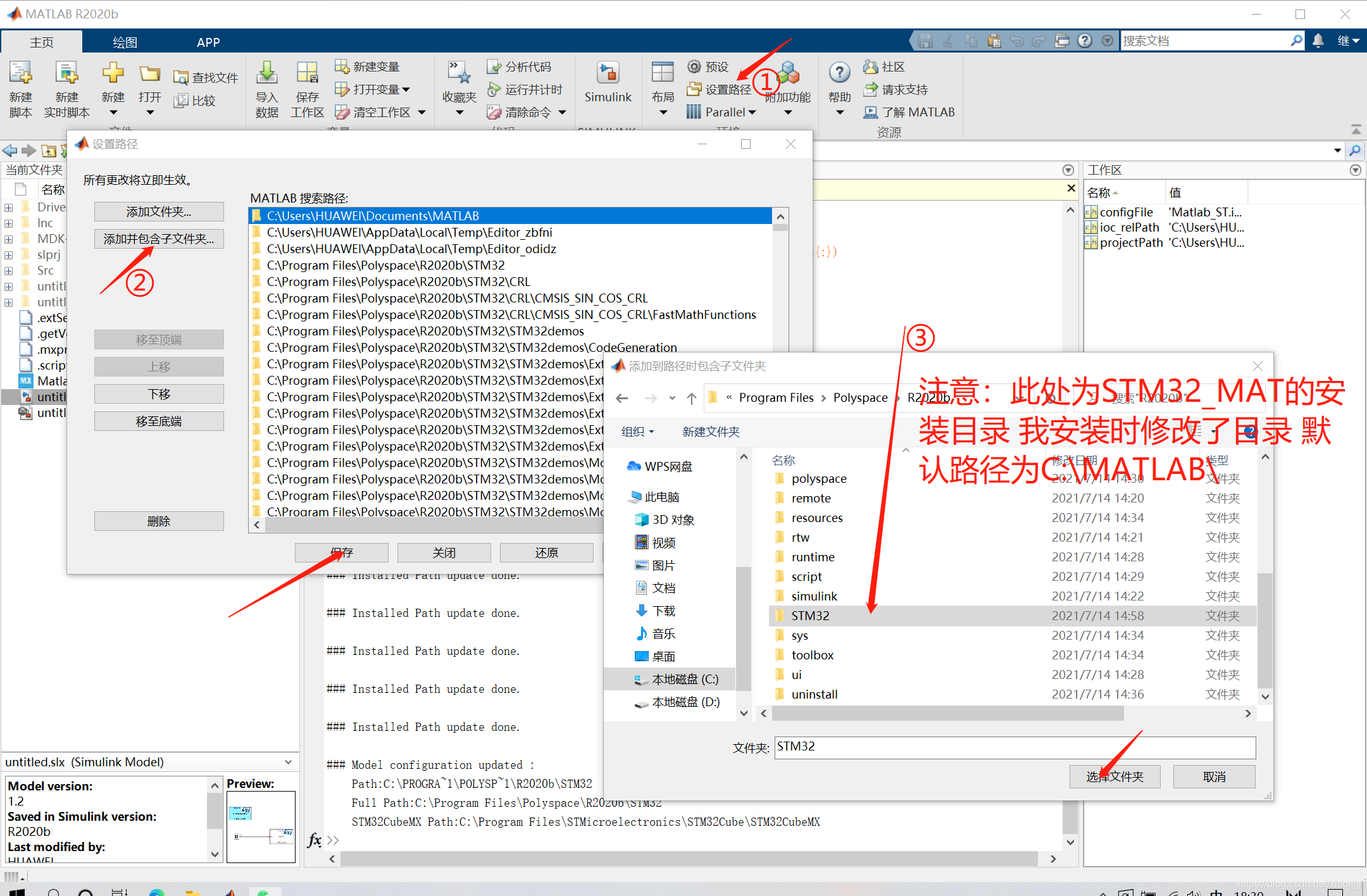Open Preferences (预设) gear icon
The width and height of the screenshot is (1367, 896).
click(695, 66)
